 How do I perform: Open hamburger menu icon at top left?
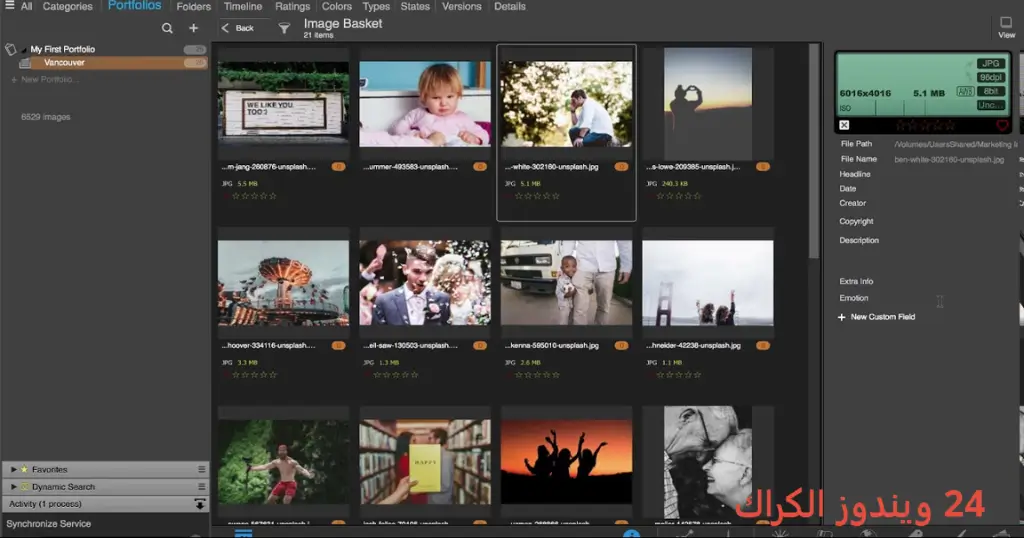10,5
